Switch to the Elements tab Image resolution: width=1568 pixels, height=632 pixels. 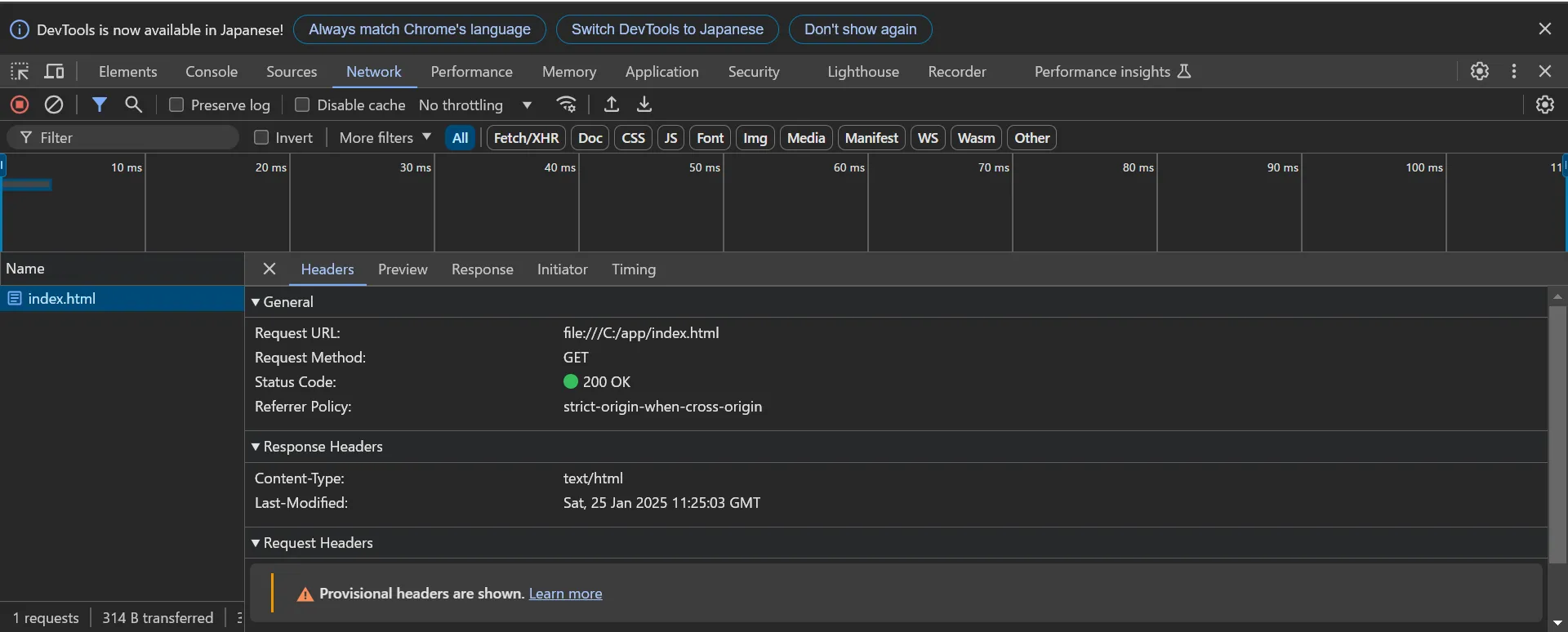pos(127,71)
